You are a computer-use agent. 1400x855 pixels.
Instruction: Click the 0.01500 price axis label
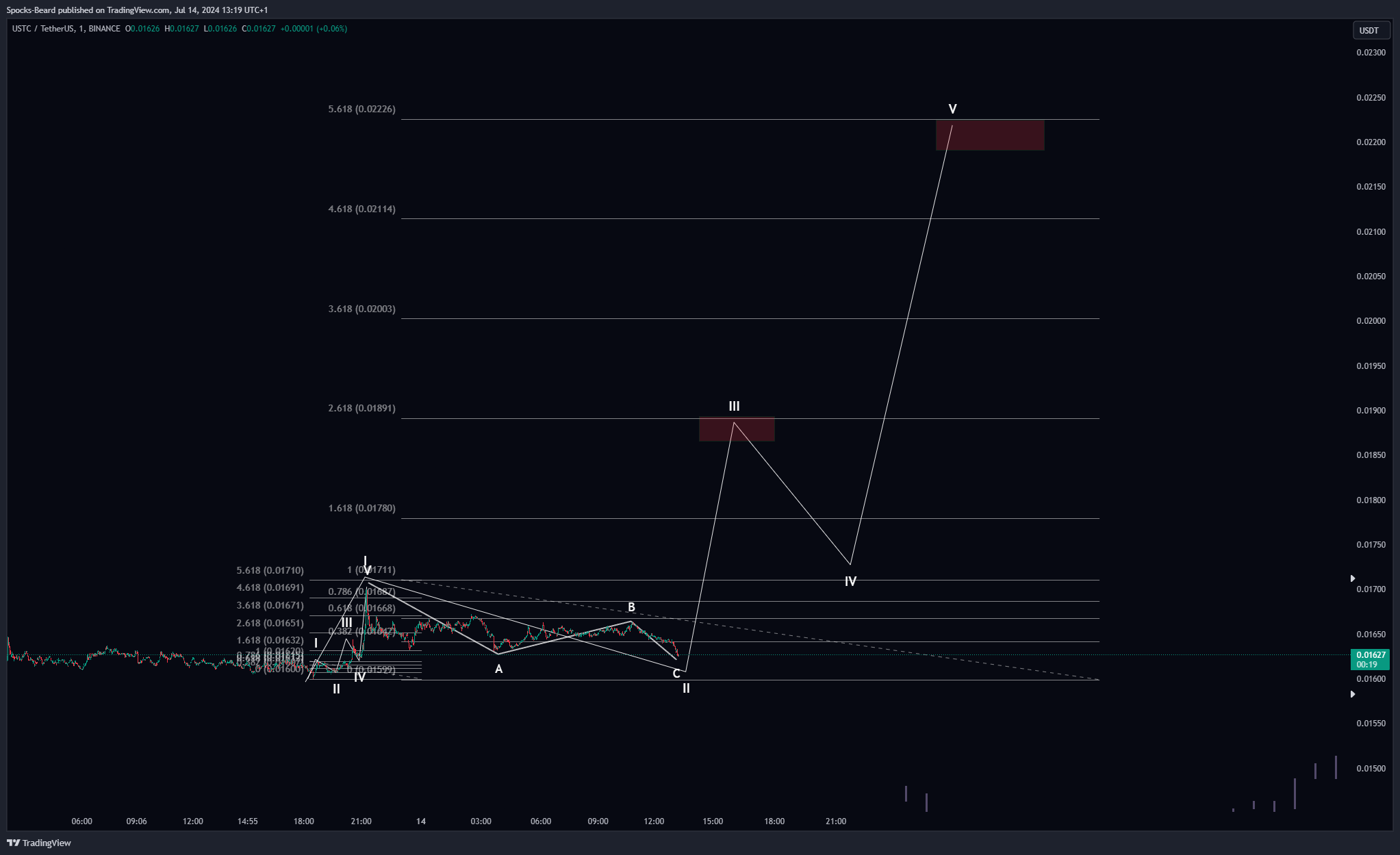point(1371,769)
